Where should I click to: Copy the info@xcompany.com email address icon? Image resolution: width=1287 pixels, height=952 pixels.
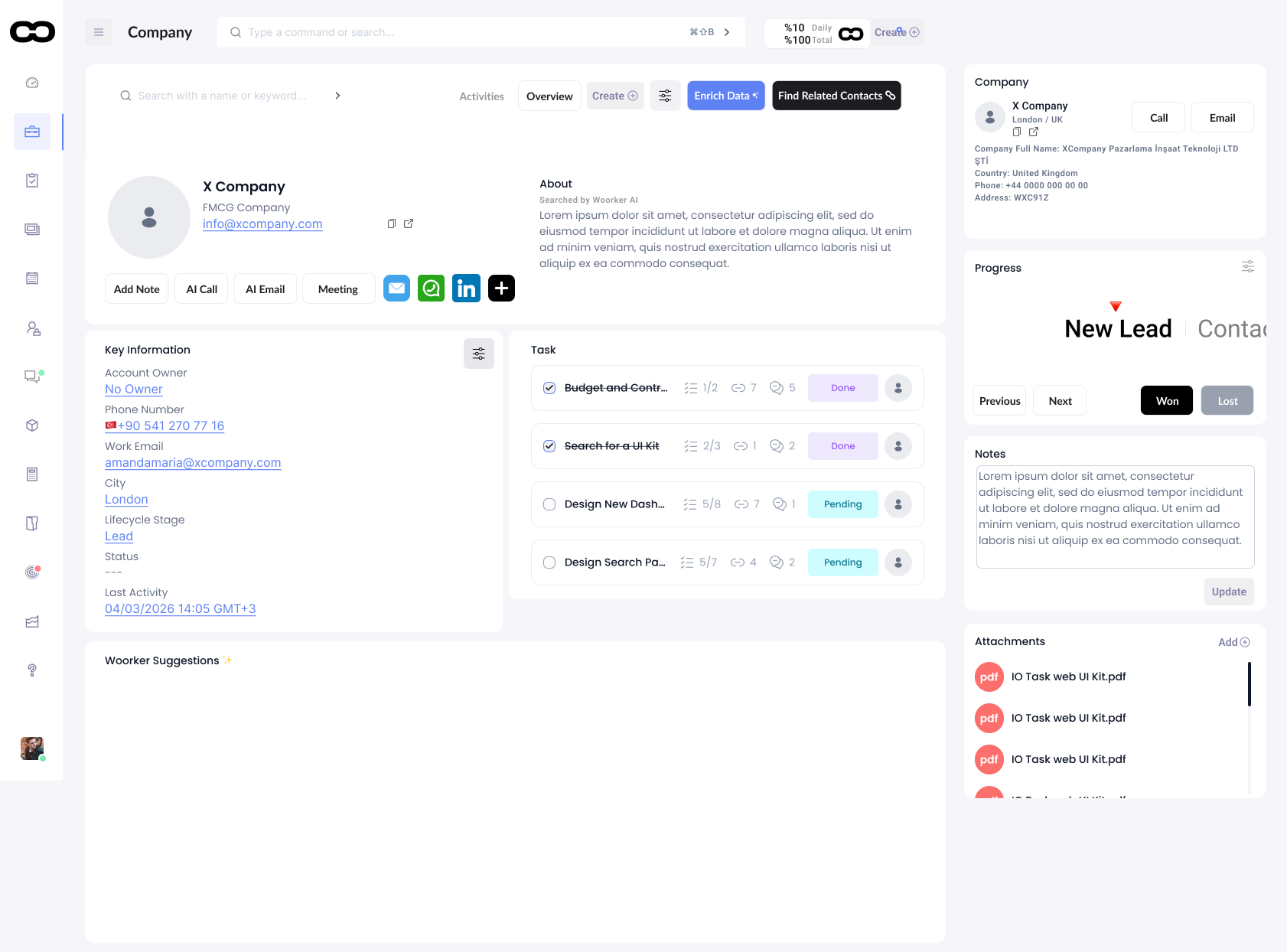coord(392,223)
